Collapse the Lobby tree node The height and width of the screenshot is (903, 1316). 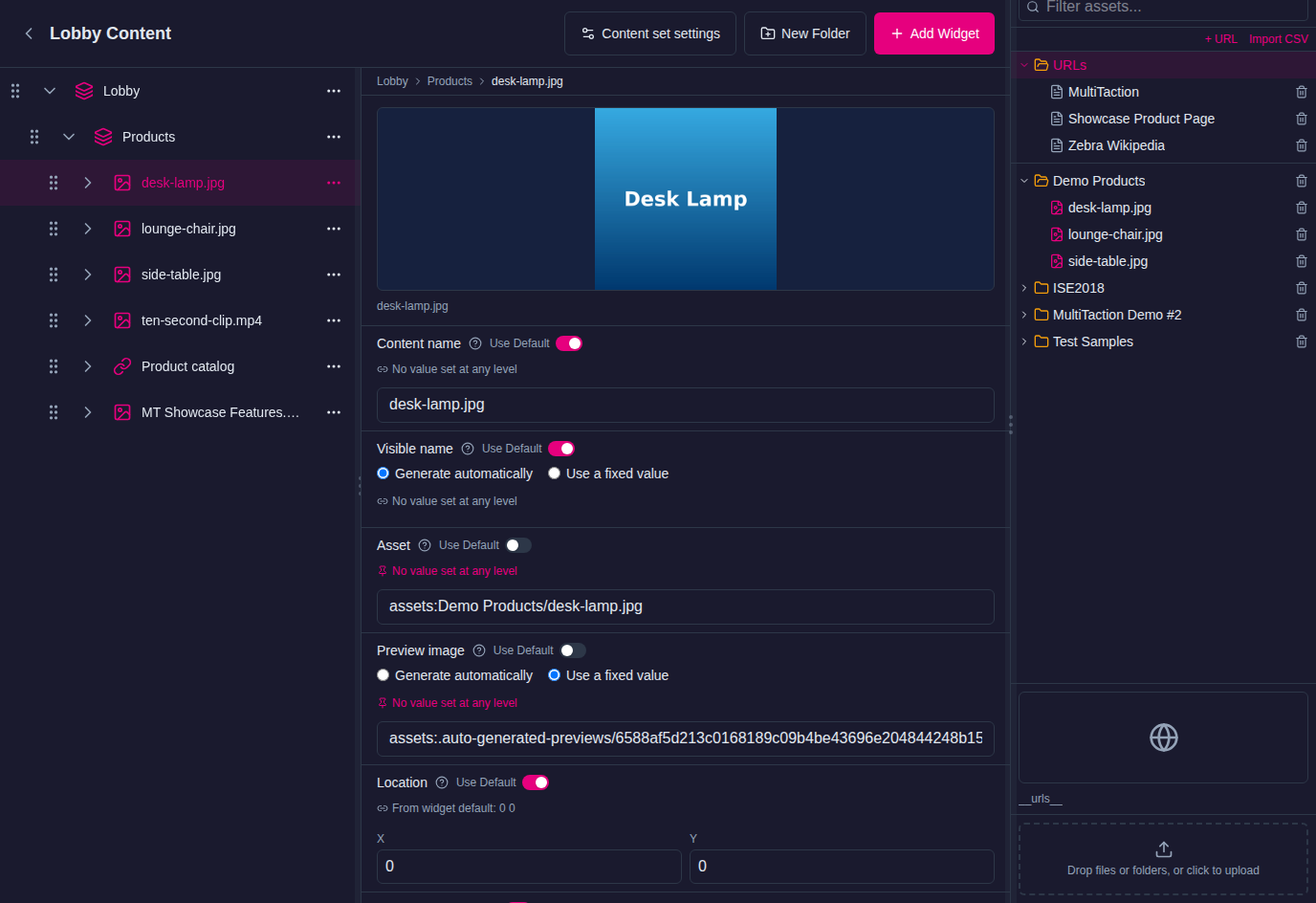click(x=50, y=91)
